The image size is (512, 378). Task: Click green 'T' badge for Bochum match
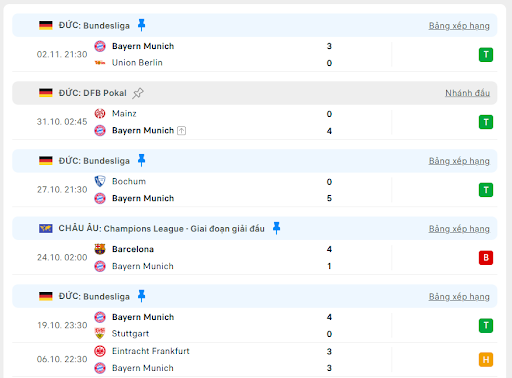click(x=486, y=190)
